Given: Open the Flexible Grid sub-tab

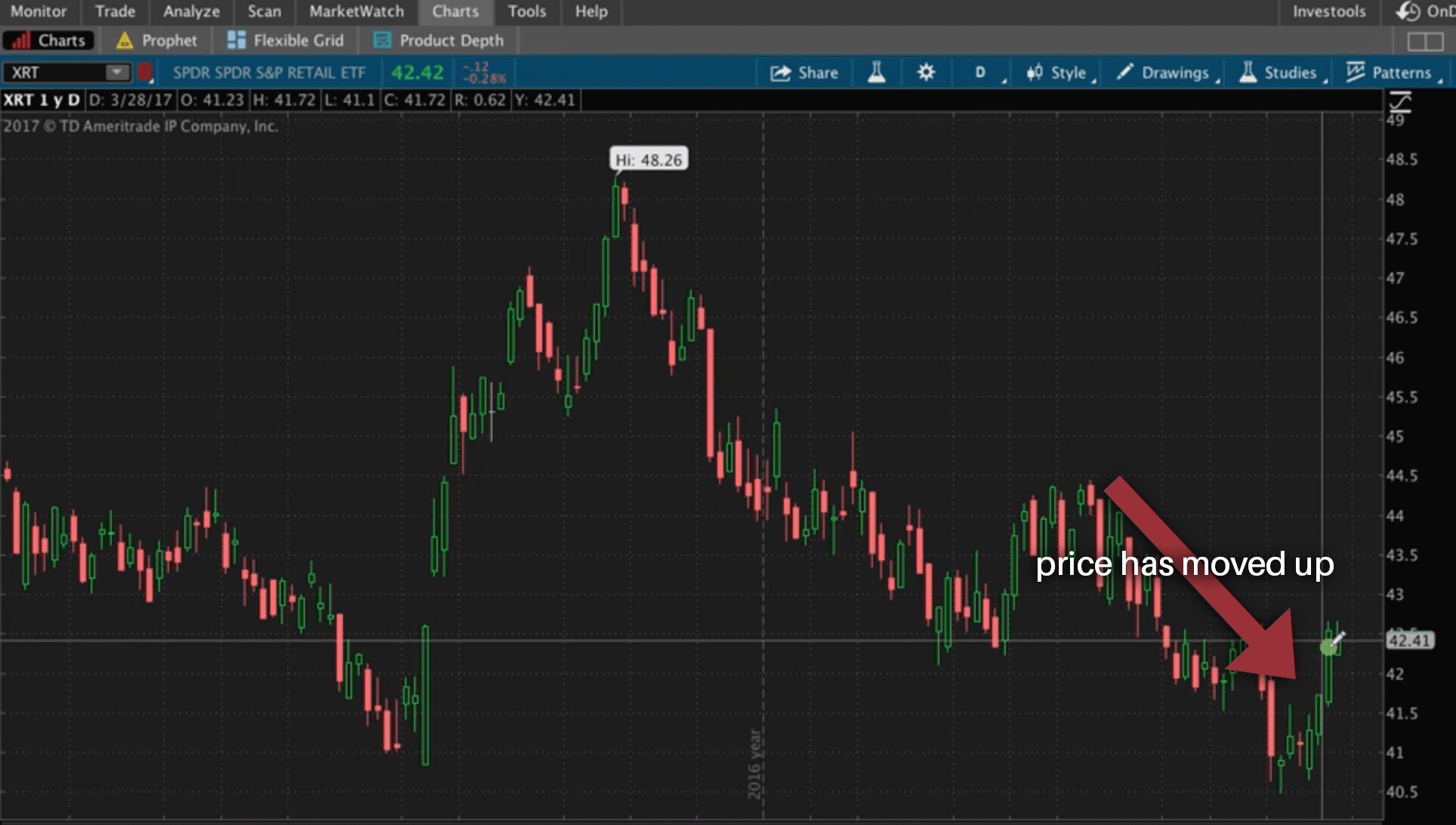Looking at the screenshot, I should 285,41.
